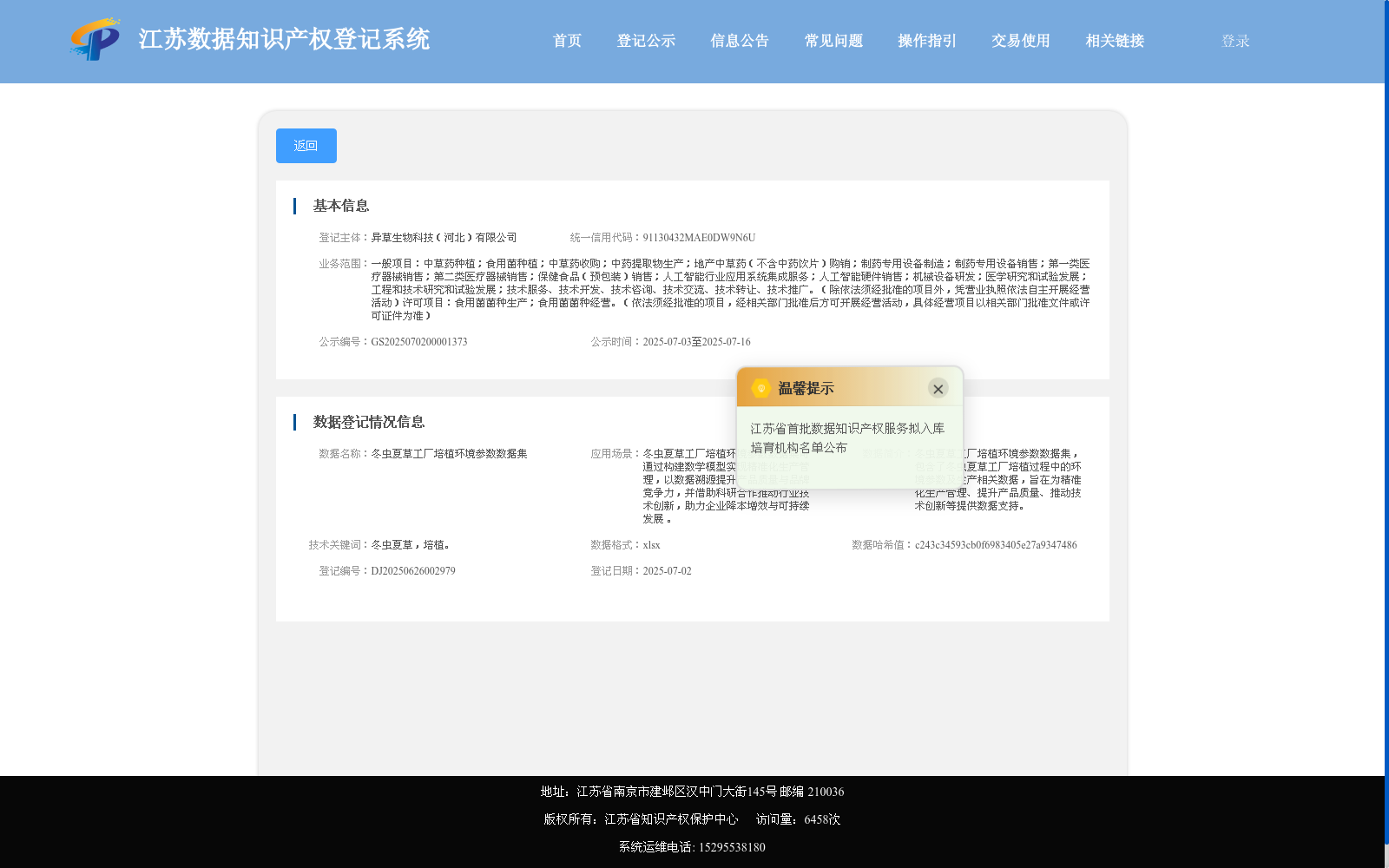Open the notice about 数据知识产权服务拟入库培育机构名单
The height and width of the screenshot is (868, 1389).
click(x=847, y=438)
